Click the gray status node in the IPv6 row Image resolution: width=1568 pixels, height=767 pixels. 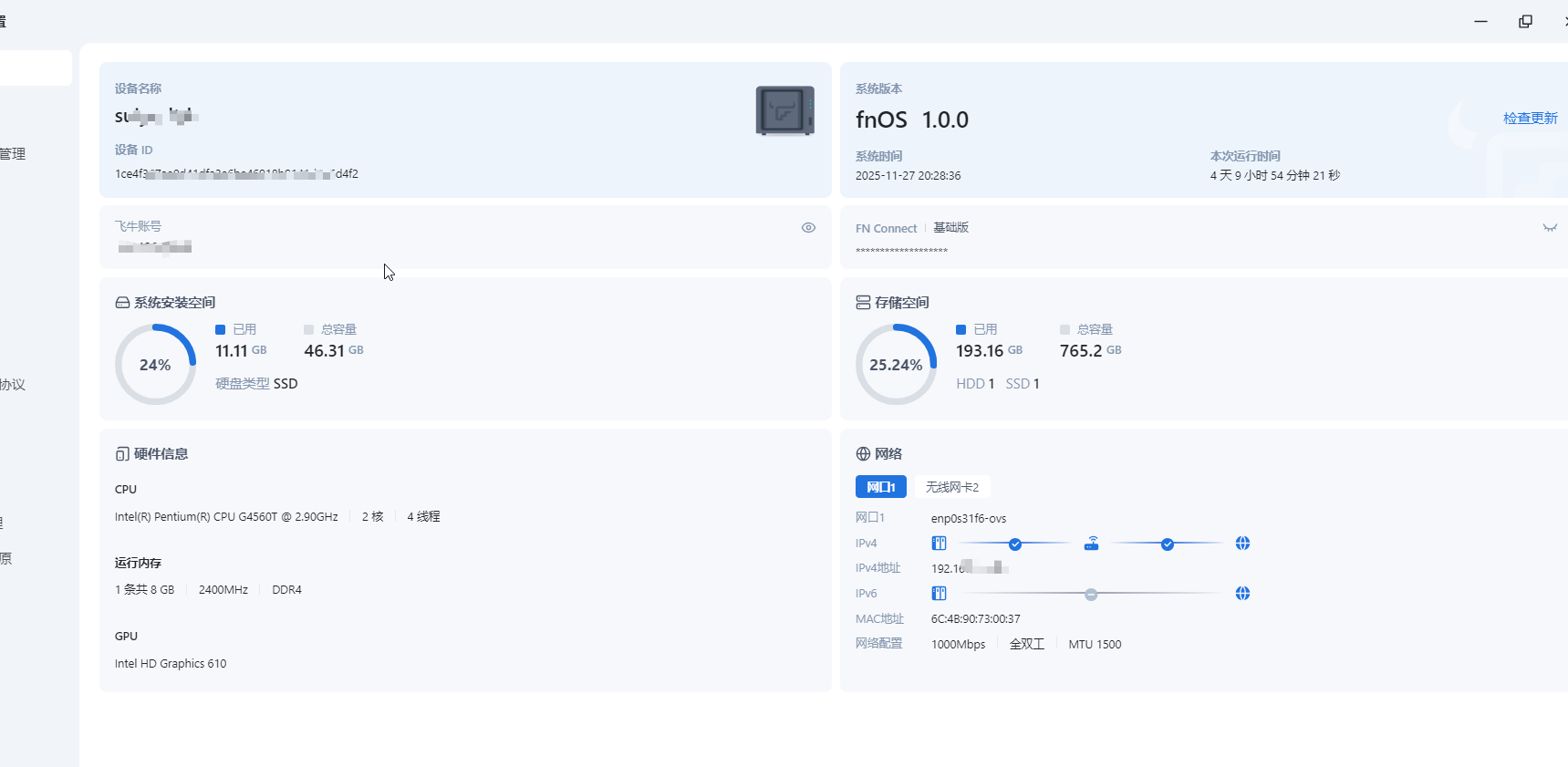(x=1091, y=595)
